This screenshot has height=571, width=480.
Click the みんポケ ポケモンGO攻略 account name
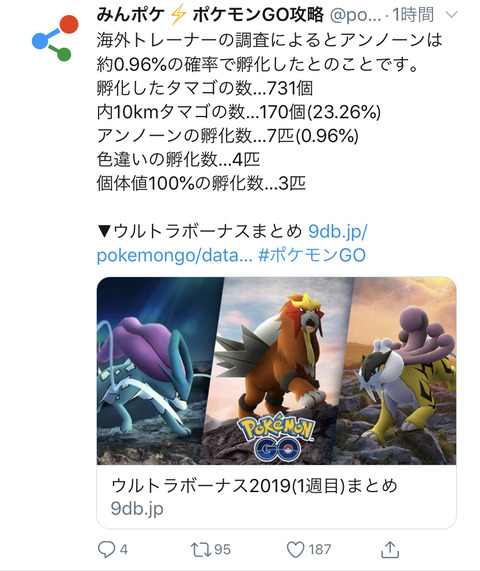[210, 15]
